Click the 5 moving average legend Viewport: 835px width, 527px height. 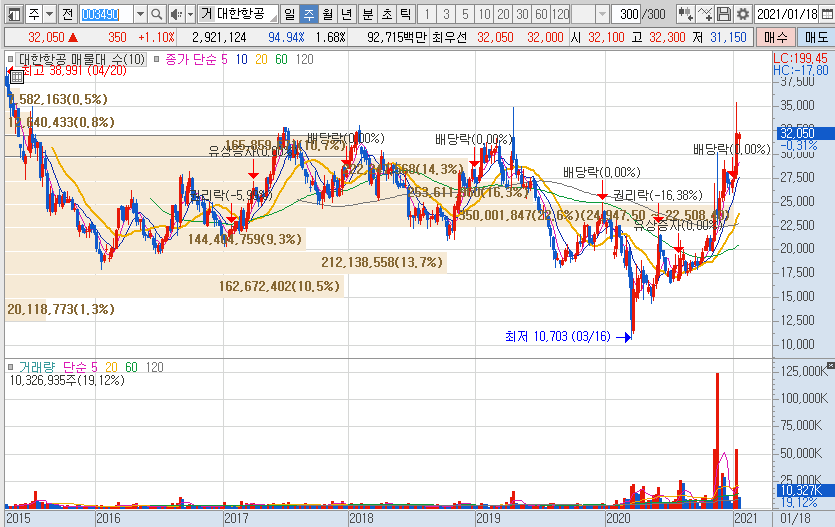pos(224,59)
